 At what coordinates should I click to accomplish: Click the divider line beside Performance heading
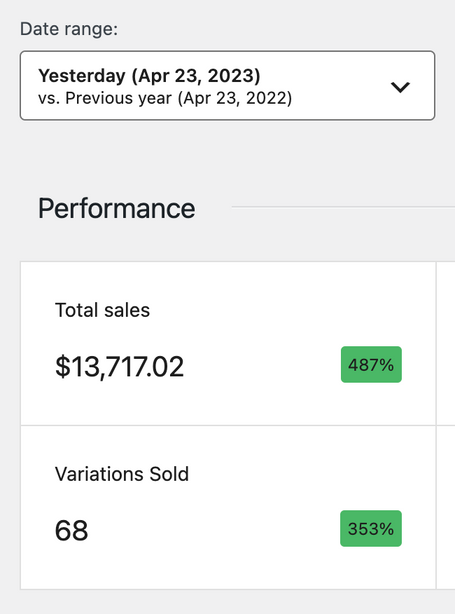343,207
